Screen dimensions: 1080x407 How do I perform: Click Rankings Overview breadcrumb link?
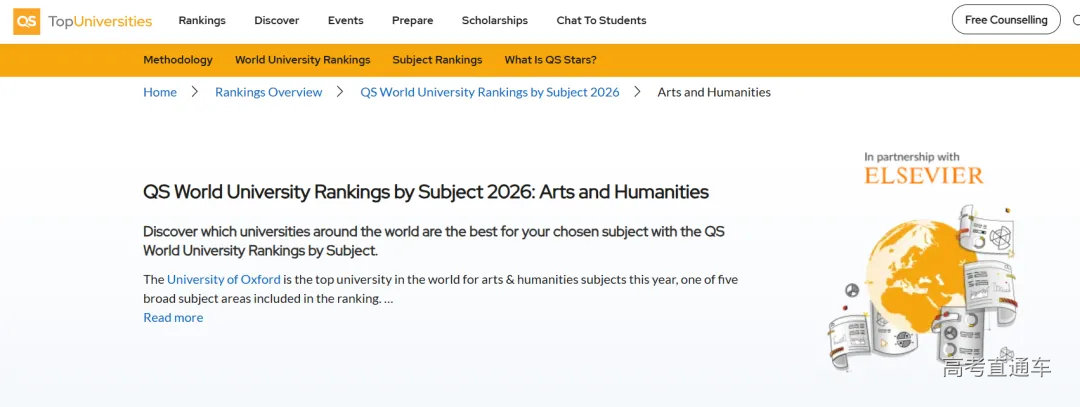[269, 92]
